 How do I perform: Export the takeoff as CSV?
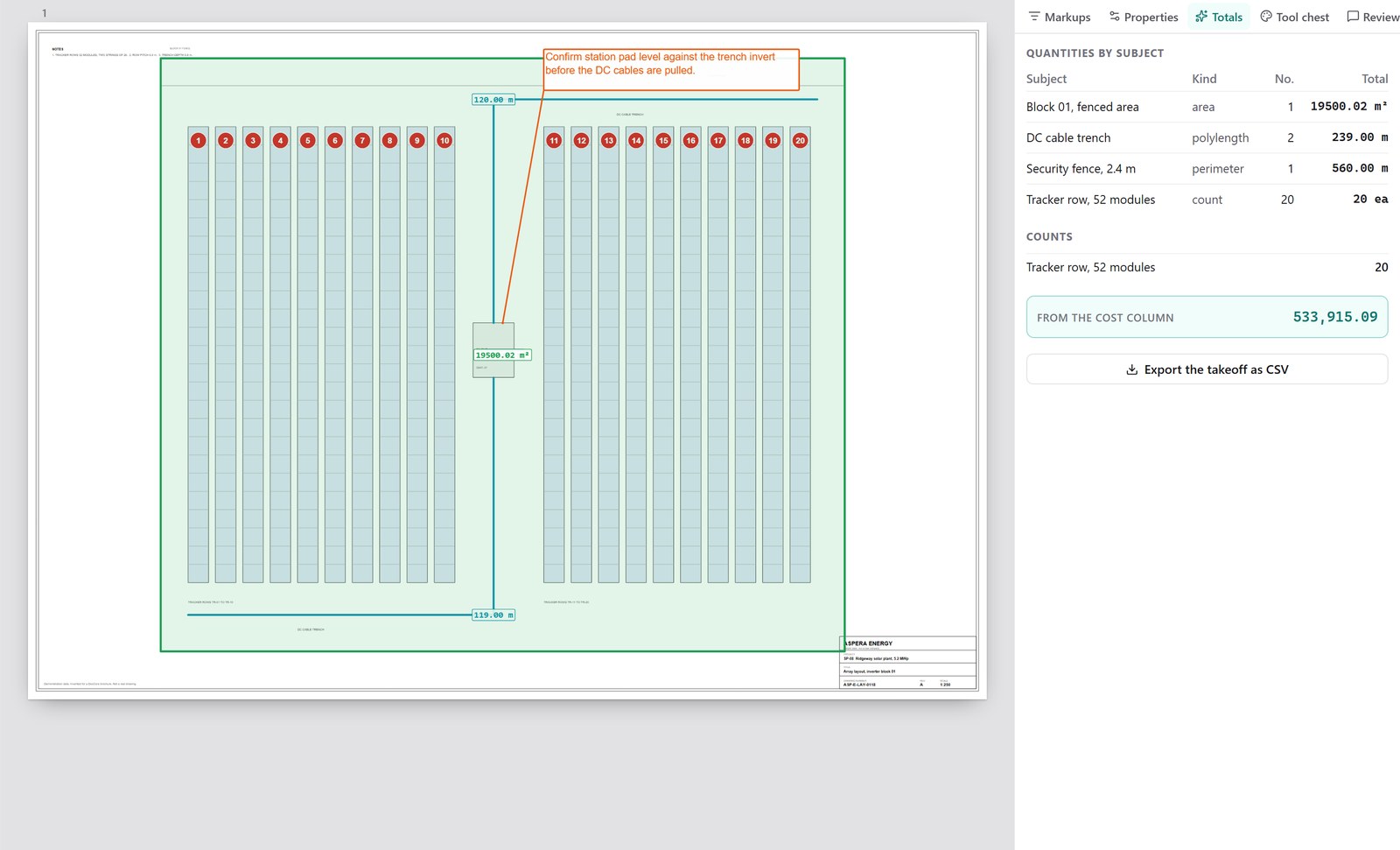1207,369
